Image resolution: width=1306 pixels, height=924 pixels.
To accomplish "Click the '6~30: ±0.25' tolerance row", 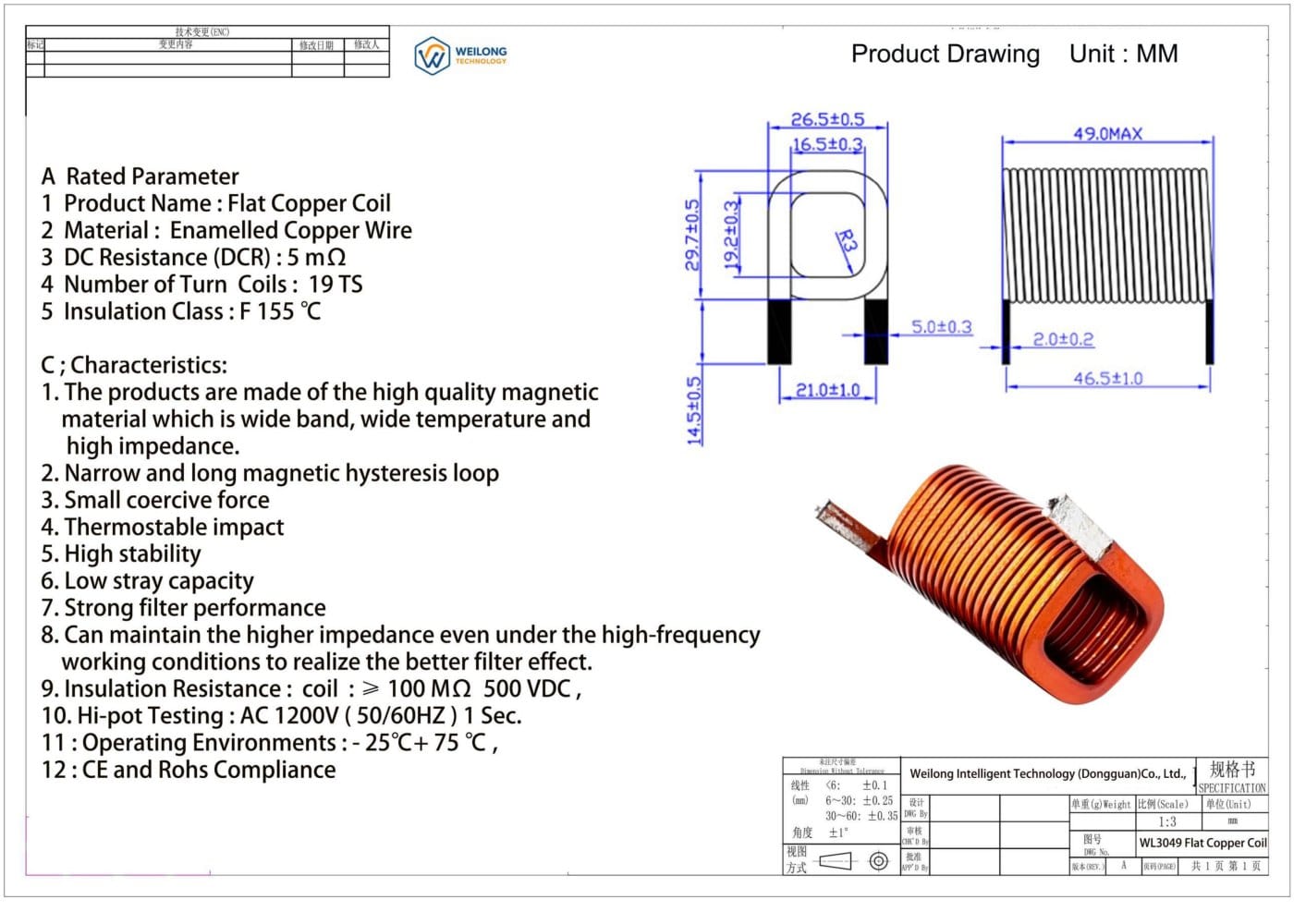I will tap(859, 800).
